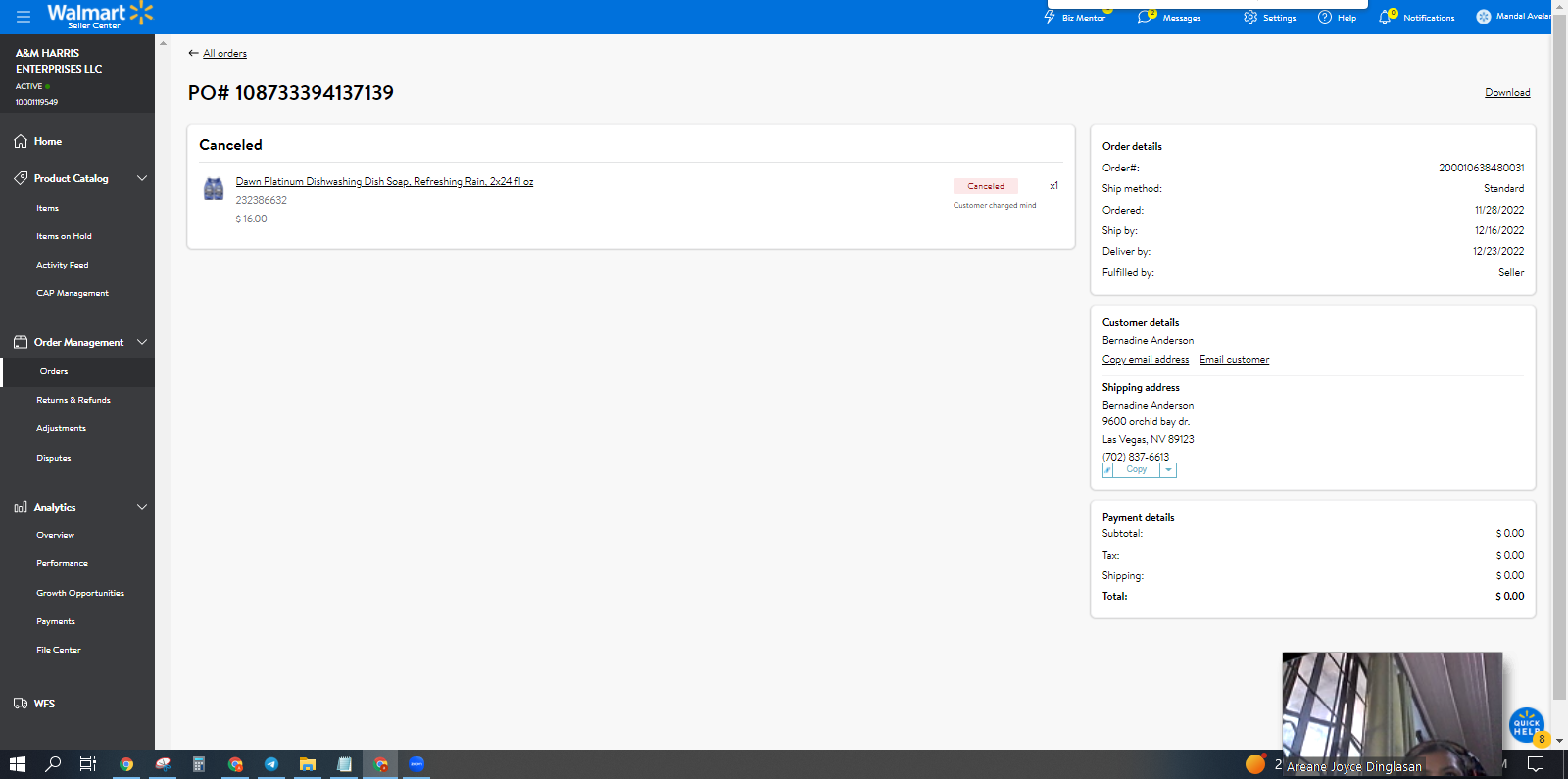The height and width of the screenshot is (779, 1568).
Task: Go to Items in Product Catalog
Action: (48, 209)
